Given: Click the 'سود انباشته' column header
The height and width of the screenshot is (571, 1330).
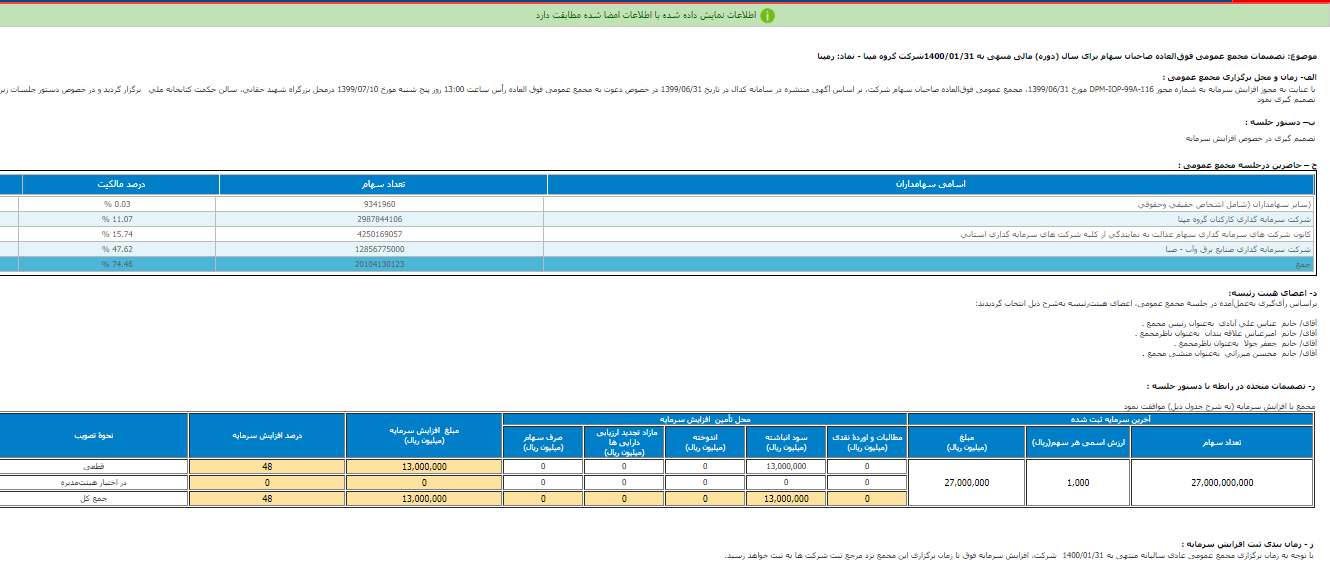Looking at the screenshot, I should click(x=784, y=442).
